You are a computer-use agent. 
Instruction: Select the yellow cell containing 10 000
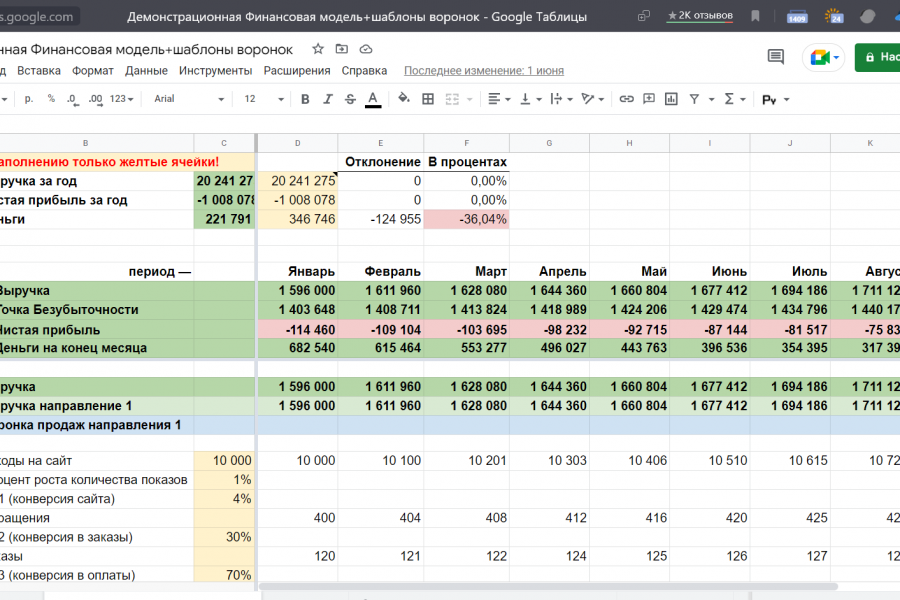225,460
